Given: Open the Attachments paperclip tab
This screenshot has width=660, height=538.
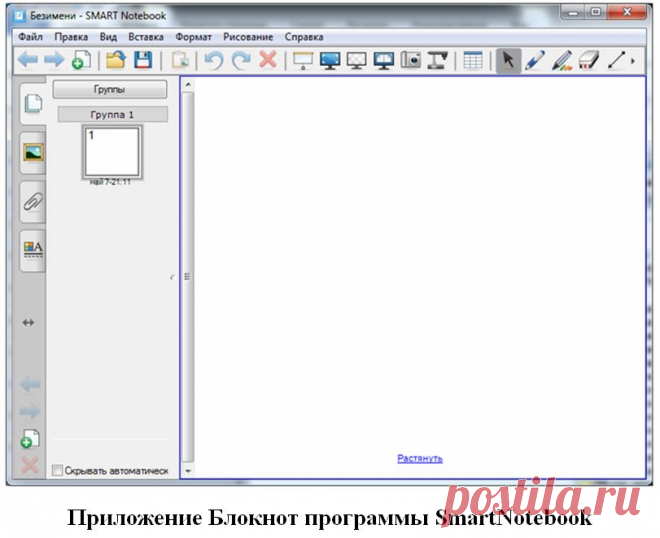Looking at the screenshot, I should coord(33,202).
